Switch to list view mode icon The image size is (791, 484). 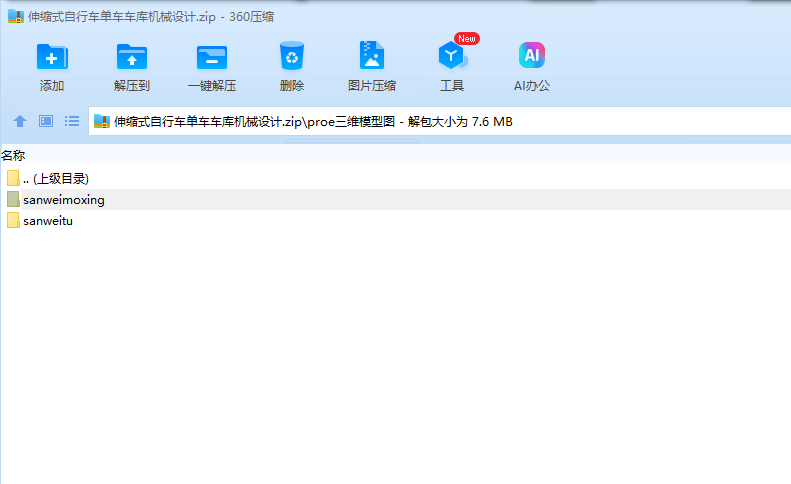coord(72,121)
